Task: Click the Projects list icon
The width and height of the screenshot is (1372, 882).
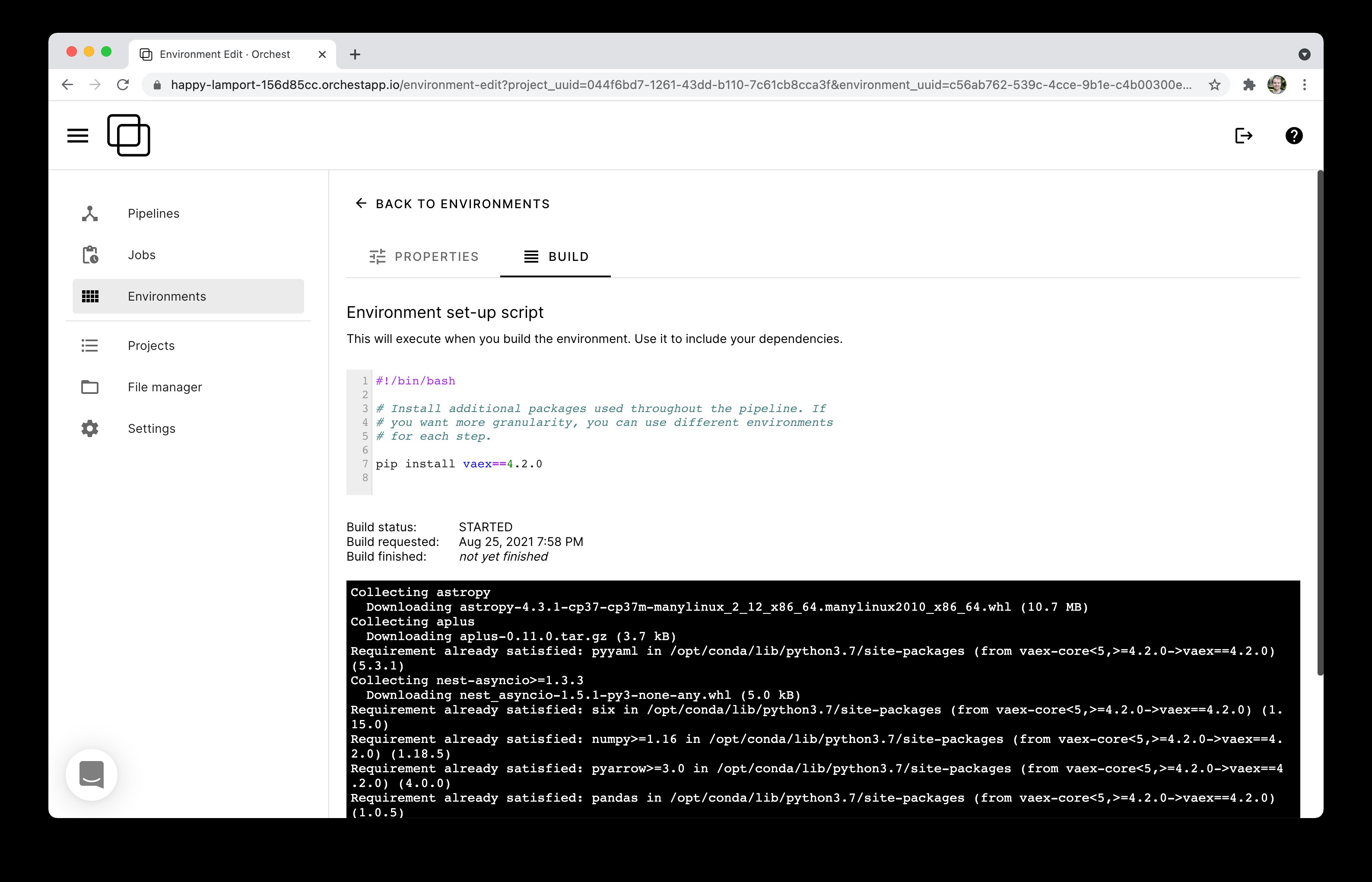Action: [x=90, y=346]
